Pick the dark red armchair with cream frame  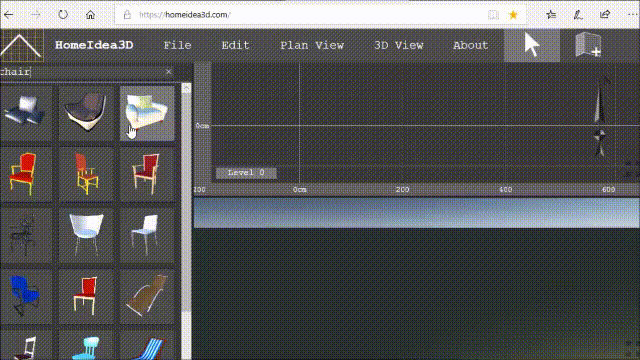point(147,174)
